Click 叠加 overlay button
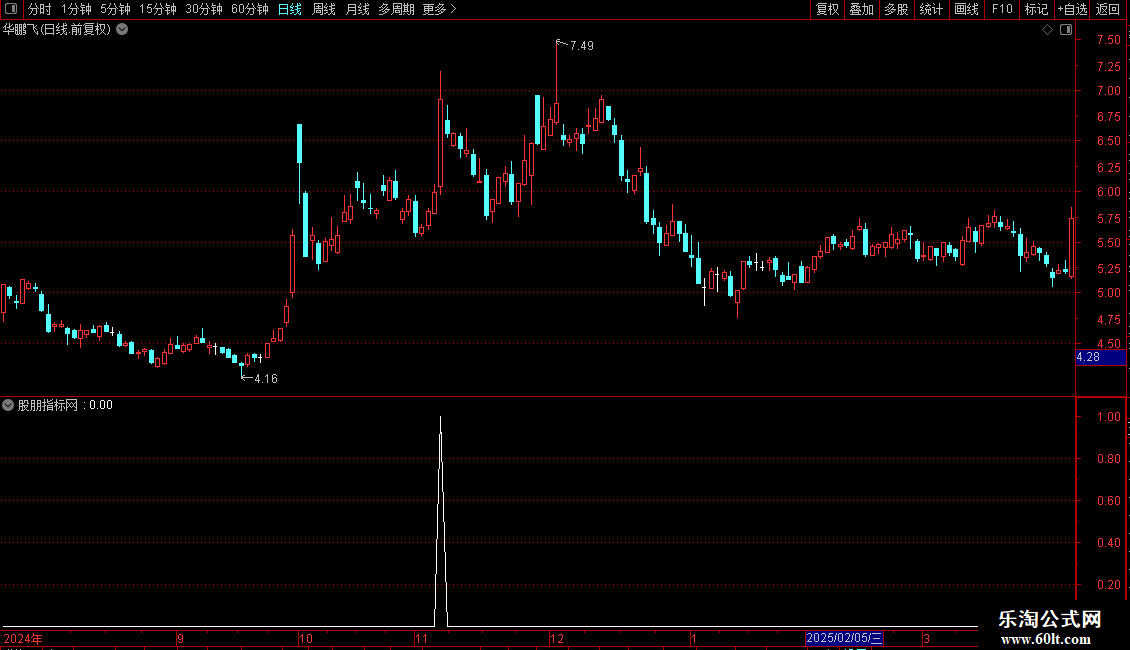1130x650 pixels. [861, 9]
